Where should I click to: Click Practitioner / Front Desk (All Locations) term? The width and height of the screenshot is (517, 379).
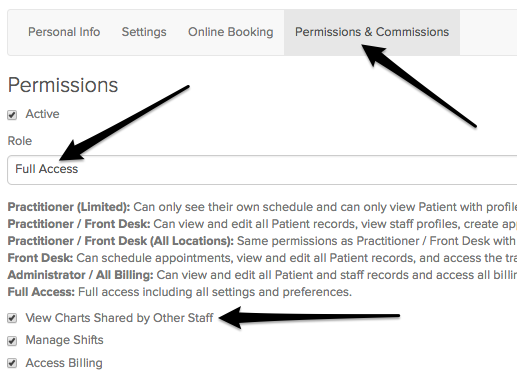(121, 241)
